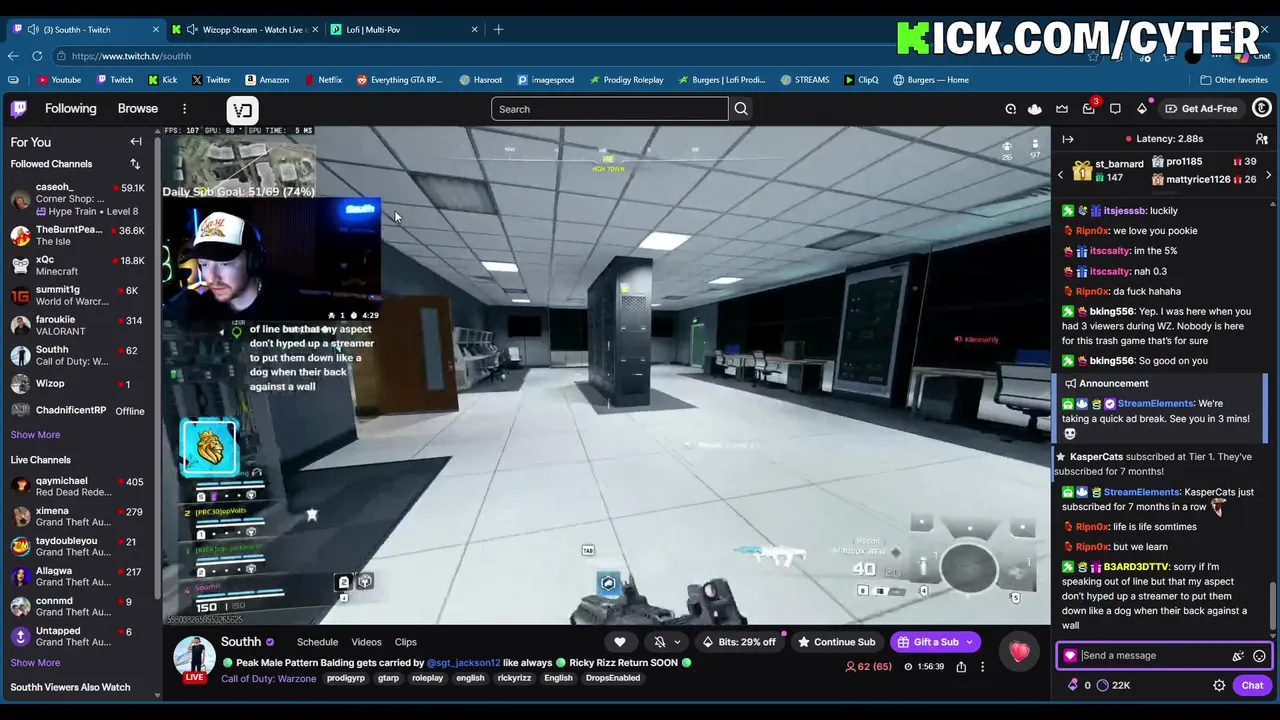Viewport: 1280px width, 720px height.
Task: Open the Clips tab for Southh
Action: click(405, 642)
